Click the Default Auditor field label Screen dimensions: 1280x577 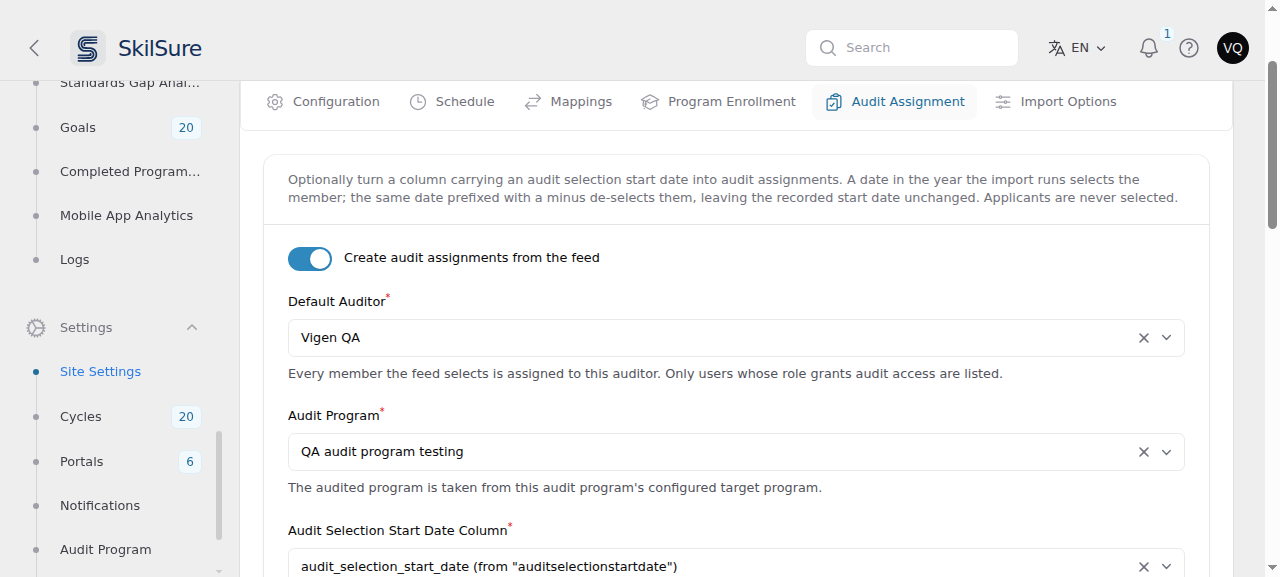(336, 302)
